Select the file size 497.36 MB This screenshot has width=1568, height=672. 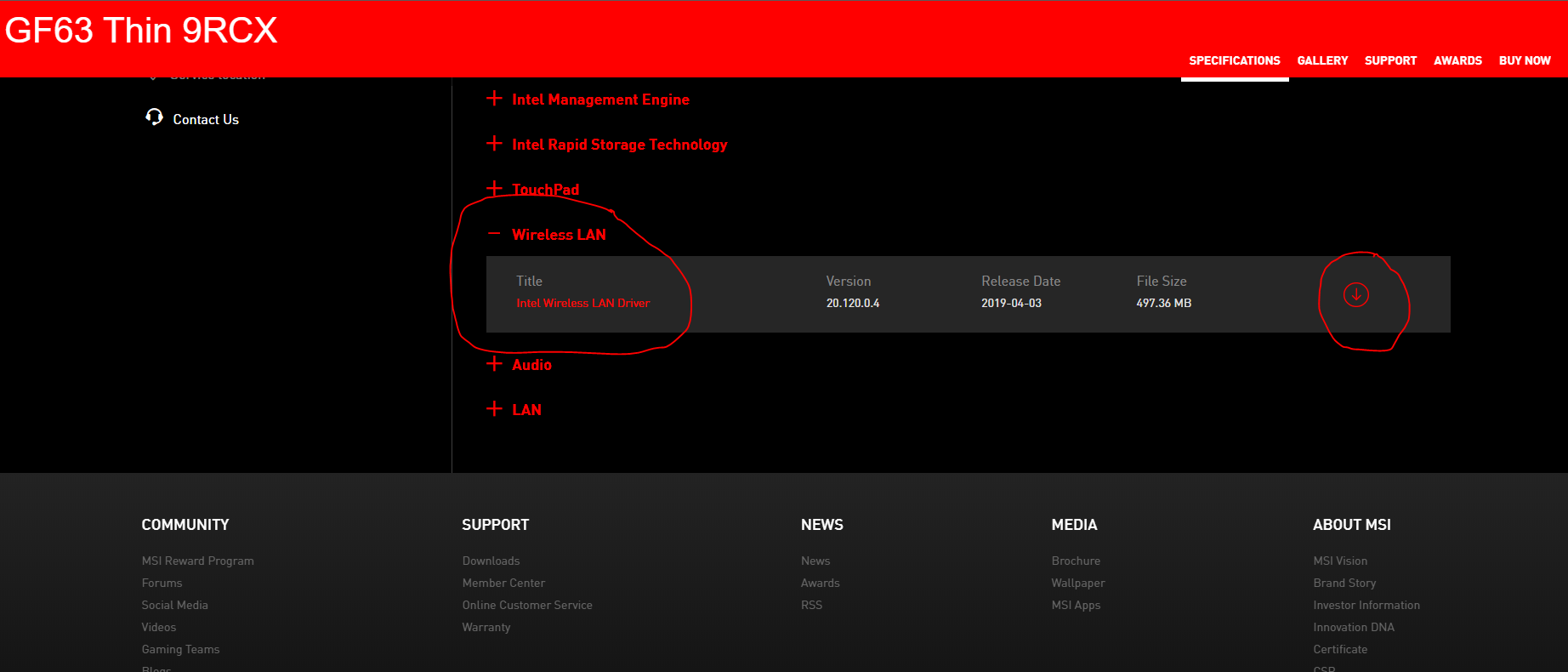(1164, 303)
